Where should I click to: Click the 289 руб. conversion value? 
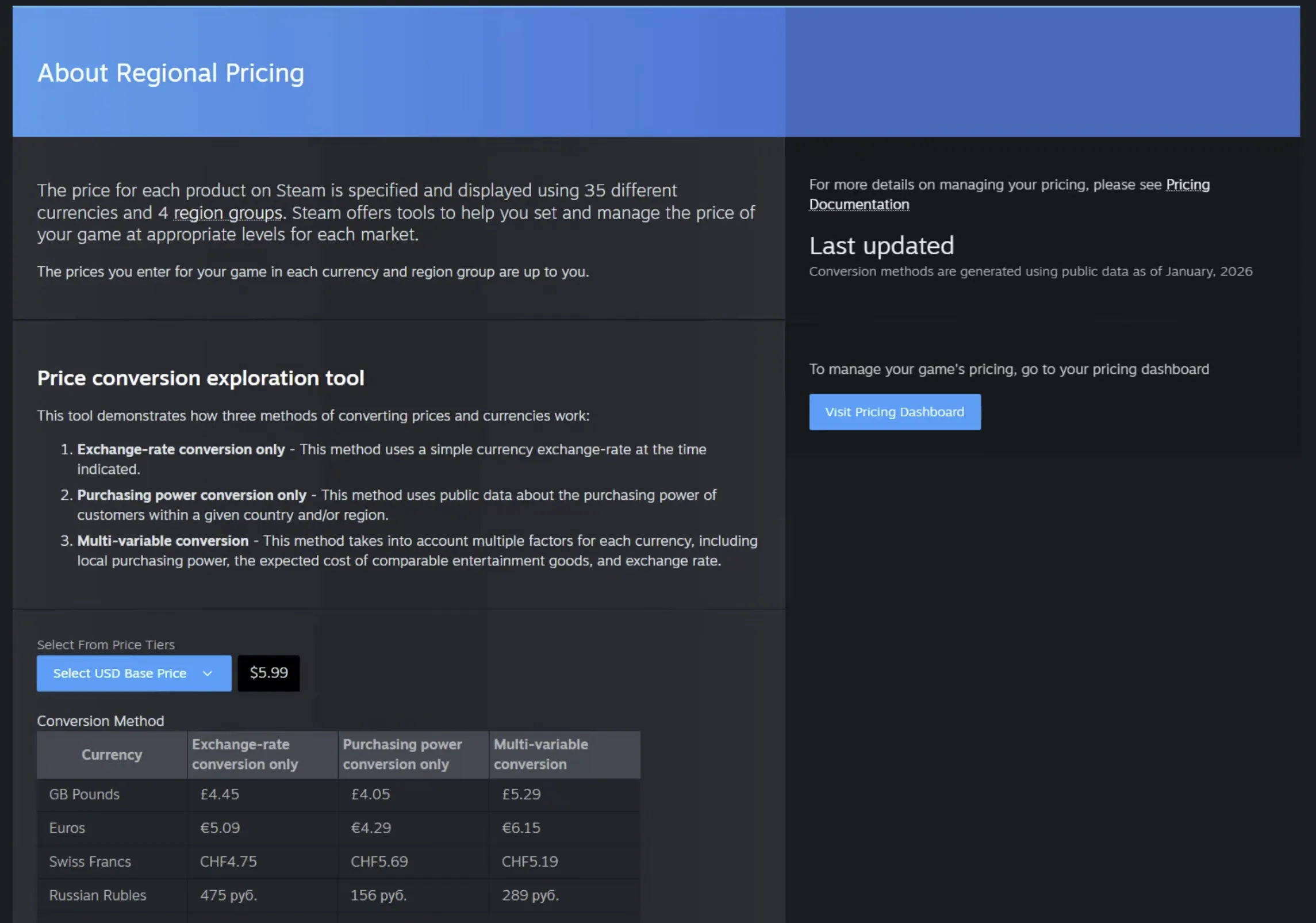529,895
